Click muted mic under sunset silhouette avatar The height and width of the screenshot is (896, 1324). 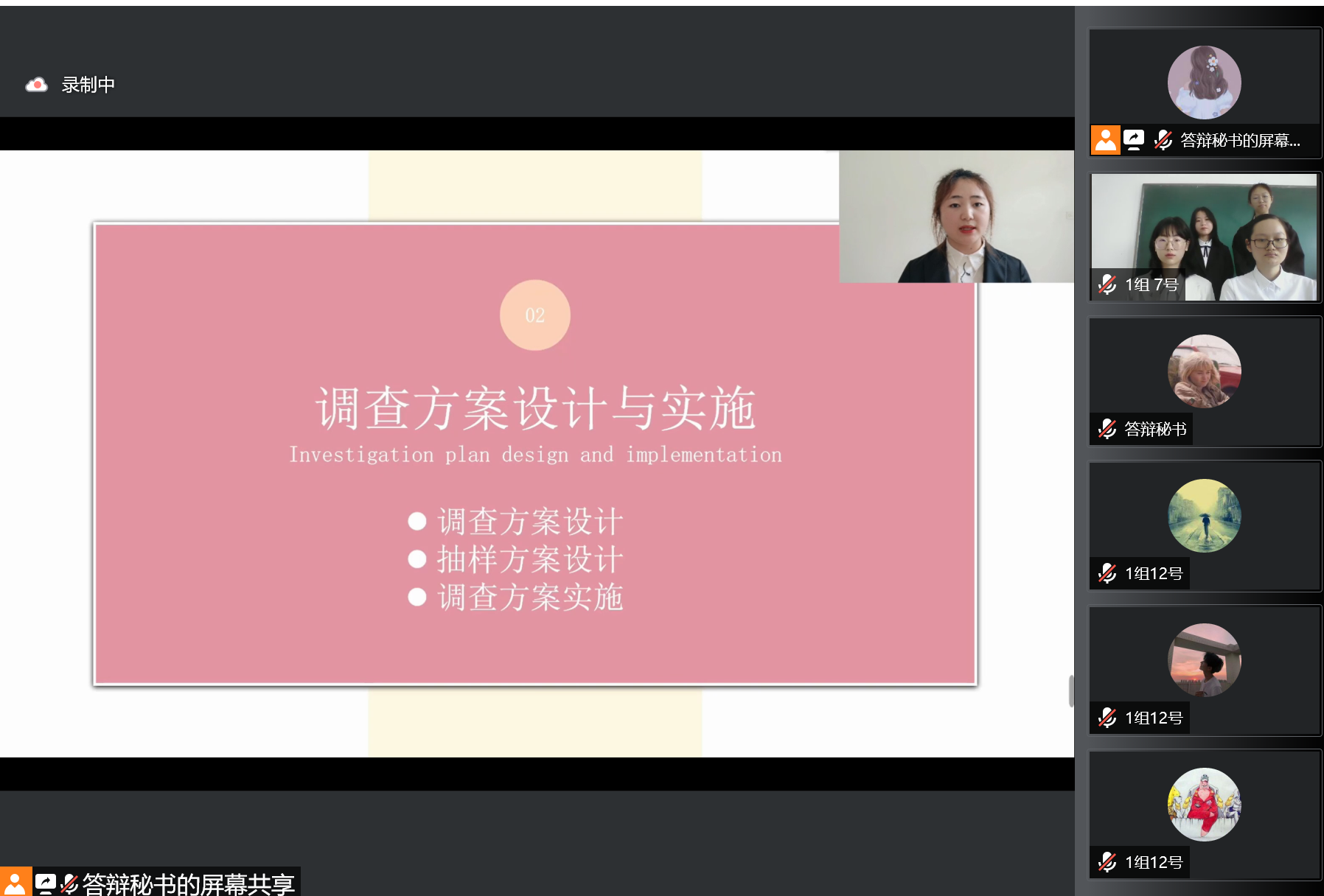[x=1107, y=718]
